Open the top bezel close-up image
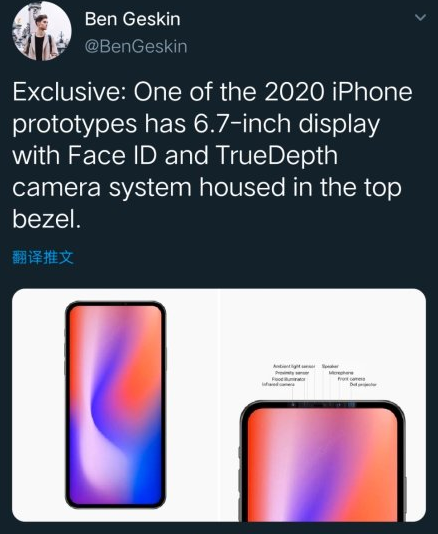Viewport: 438px width, 534px height. (323, 405)
